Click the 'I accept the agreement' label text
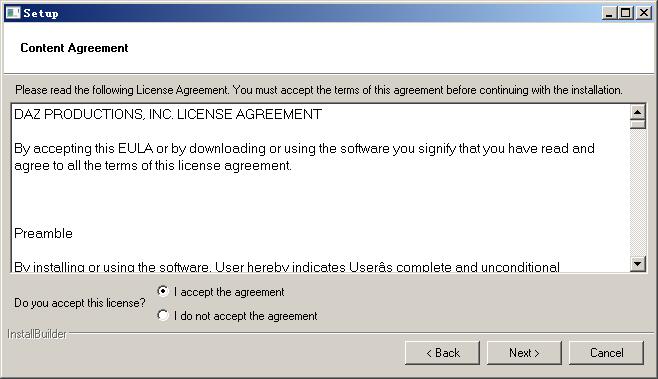 click(x=229, y=292)
